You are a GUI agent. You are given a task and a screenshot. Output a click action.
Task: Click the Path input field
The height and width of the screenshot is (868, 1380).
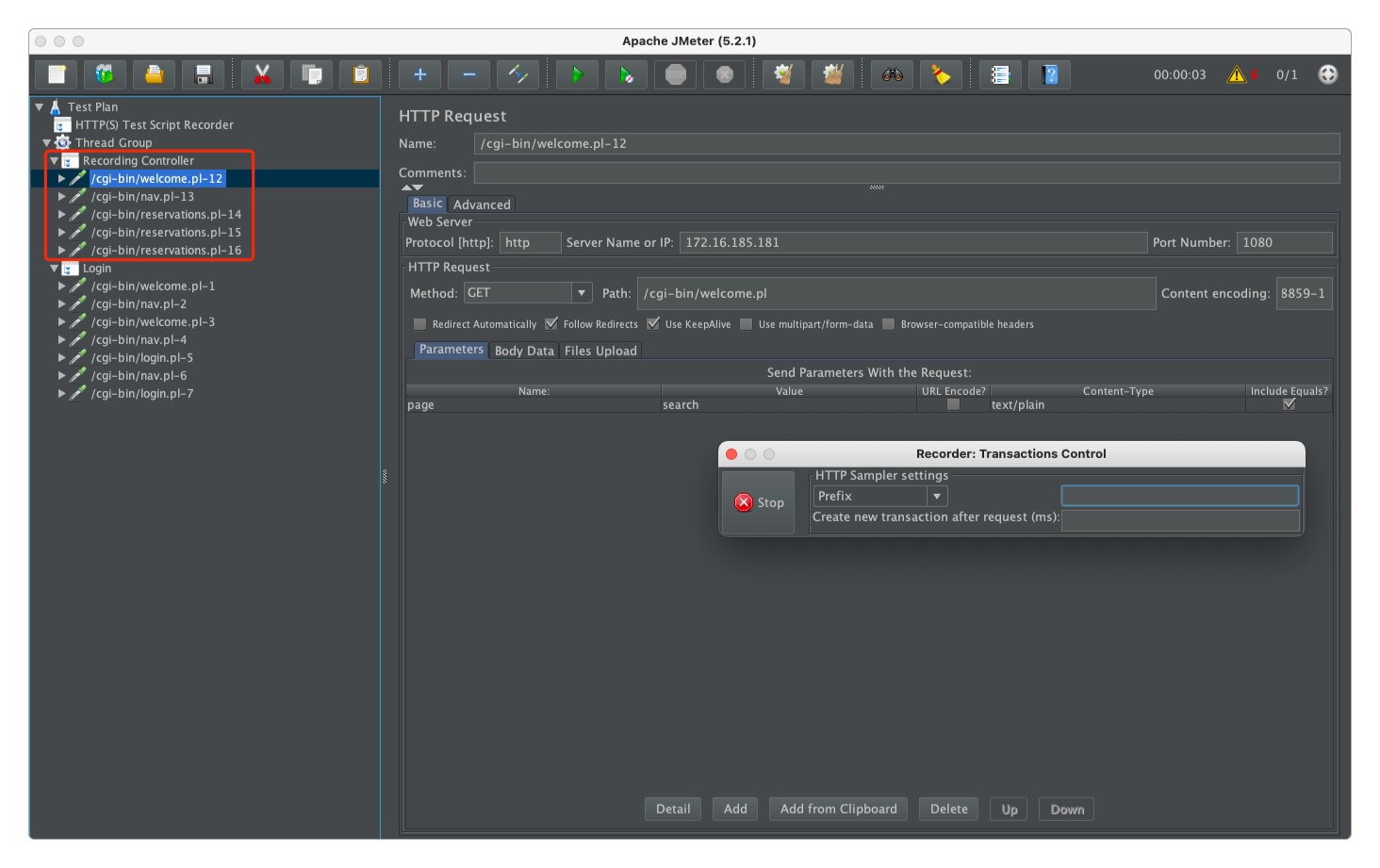[x=896, y=293]
